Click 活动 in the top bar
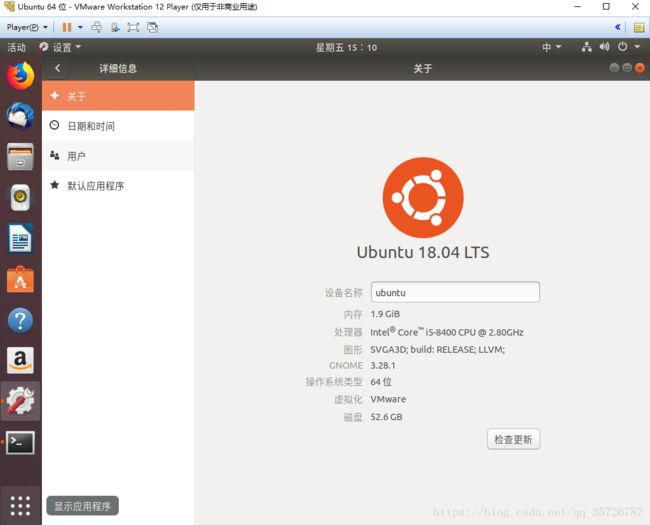The height and width of the screenshot is (525, 650). [x=17, y=47]
